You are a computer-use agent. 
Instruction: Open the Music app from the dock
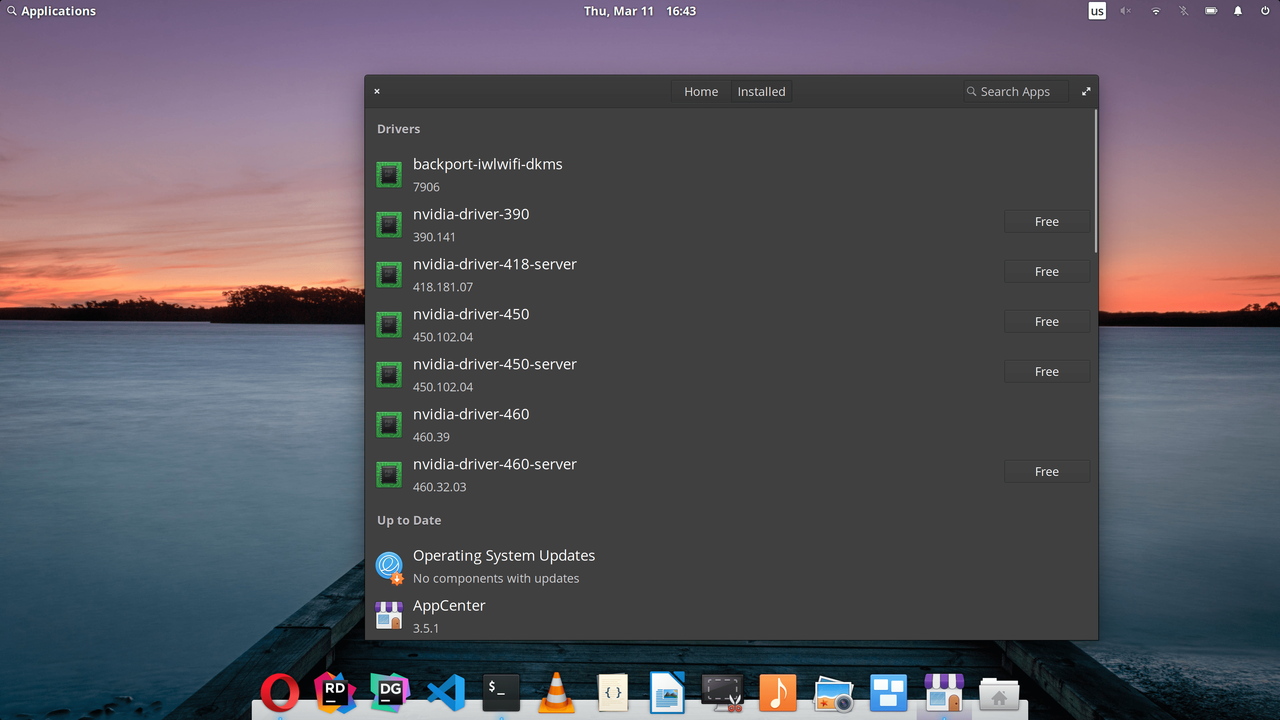point(778,692)
